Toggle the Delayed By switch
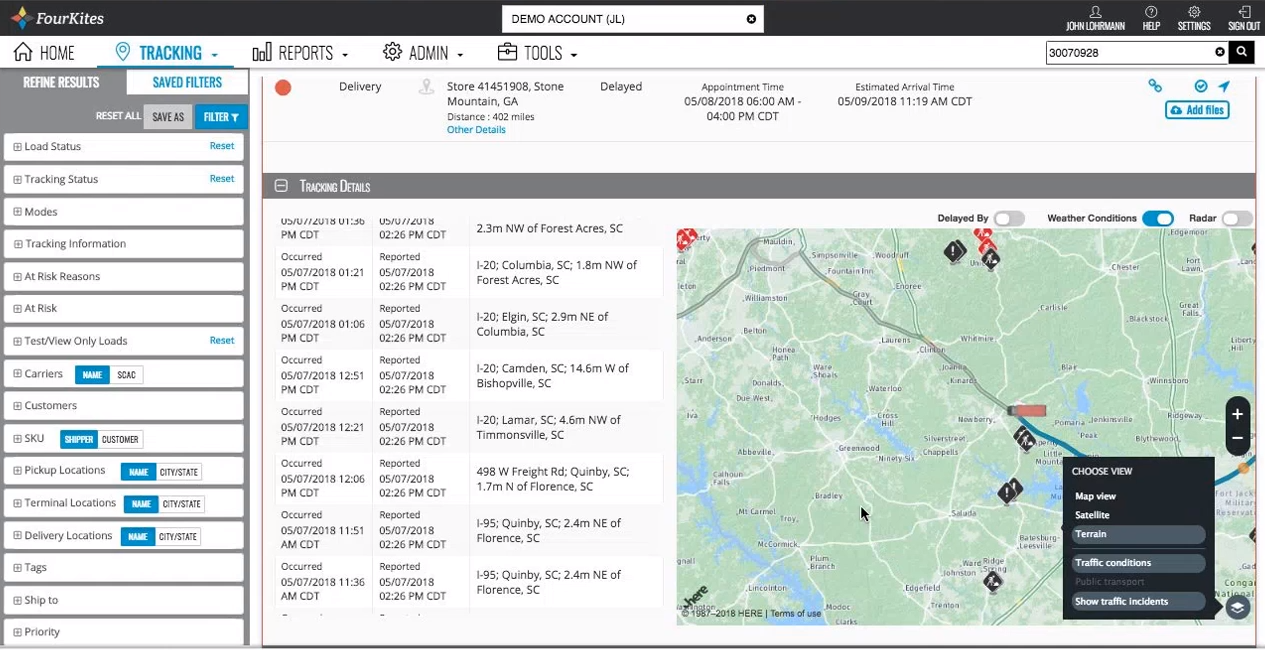The height and width of the screenshot is (650, 1265). (1009, 218)
